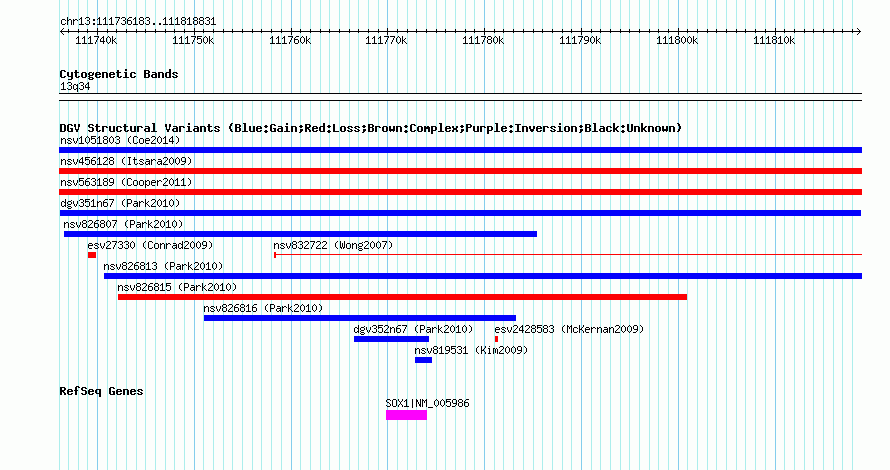Click the nsv832722 (Wong2007) label
This screenshot has height=470, width=890.
point(333,245)
